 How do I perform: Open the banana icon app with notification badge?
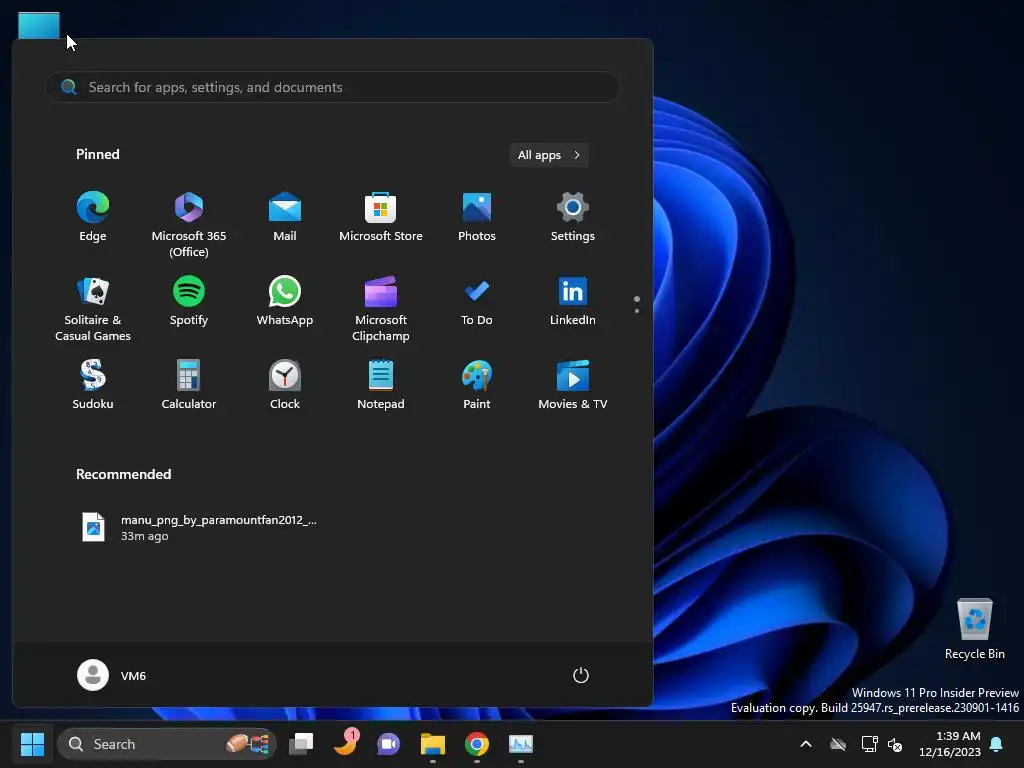345,744
